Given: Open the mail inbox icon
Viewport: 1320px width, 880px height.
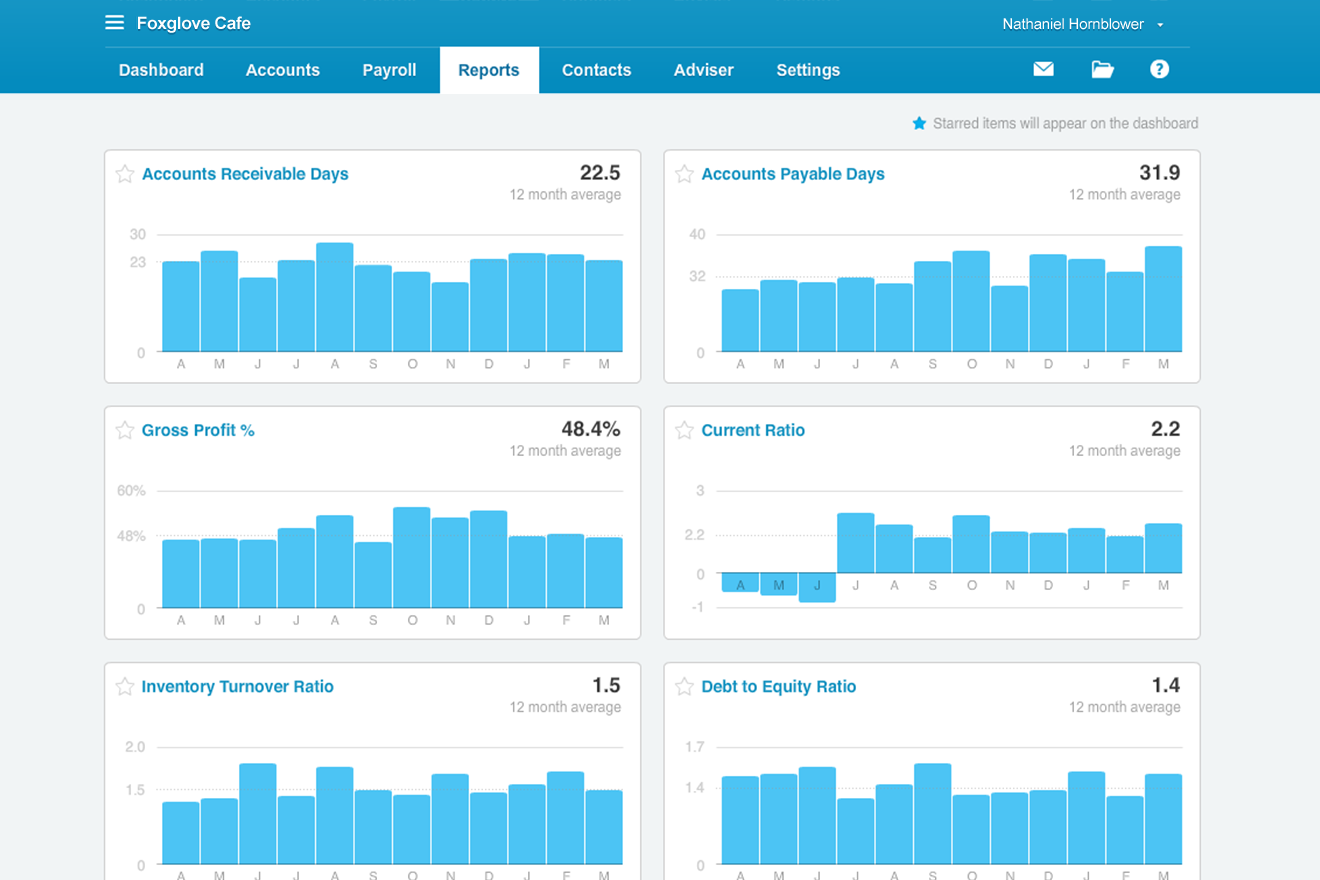Looking at the screenshot, I should coord(1043,69).
